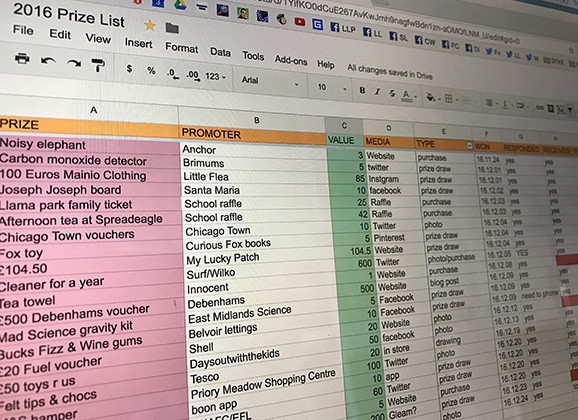Select the 'blog post' type cell
This screenshot has height=420, width=578.
tap(459, 282)
